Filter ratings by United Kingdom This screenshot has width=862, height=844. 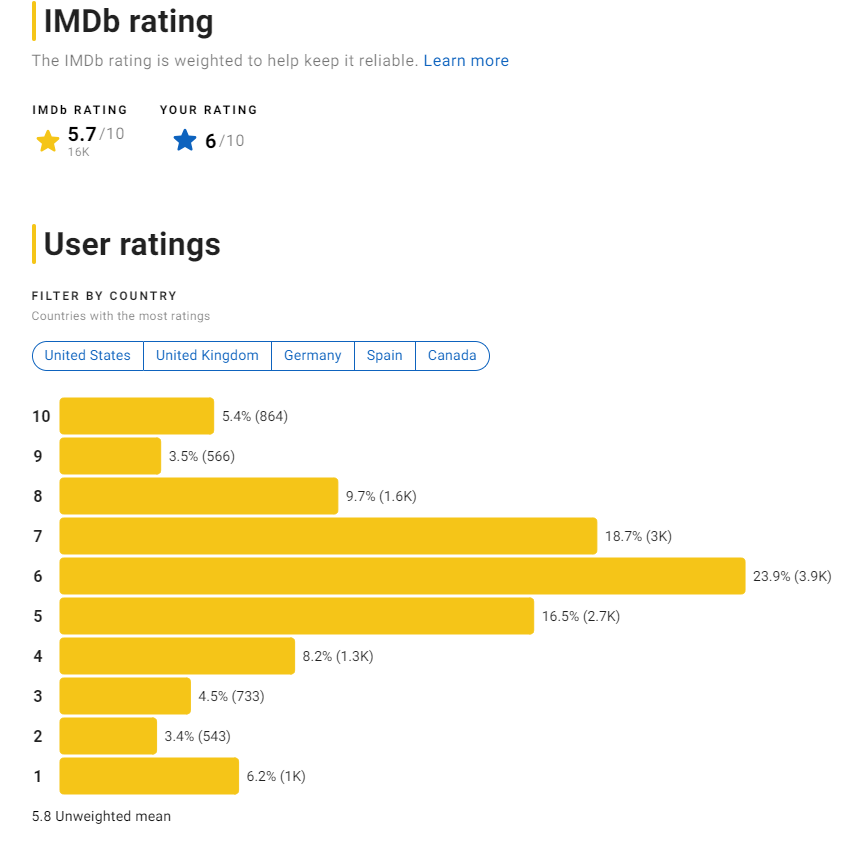coord(207,355)
